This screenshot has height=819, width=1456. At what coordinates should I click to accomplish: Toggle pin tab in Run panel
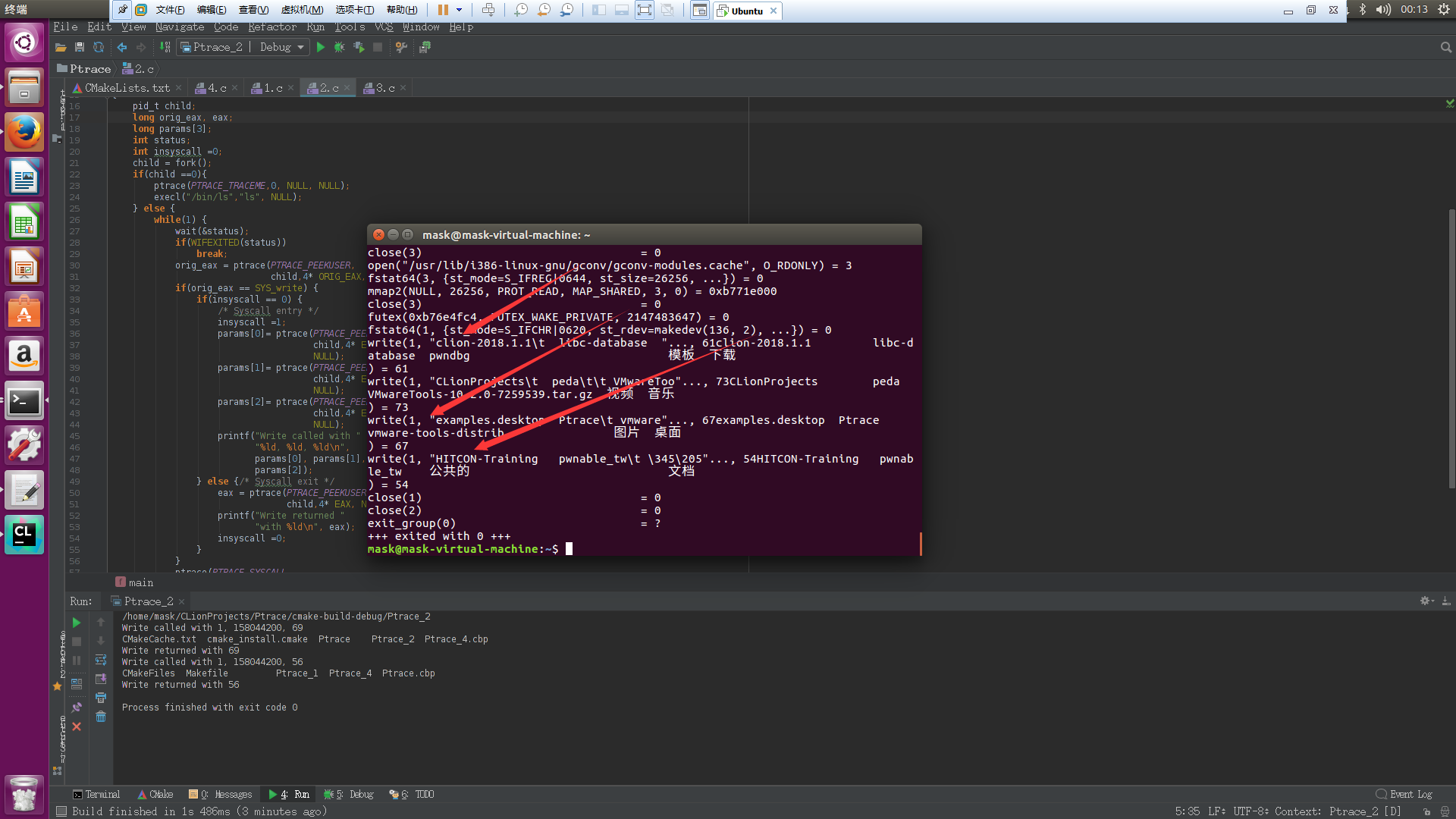click(x=77, y=707)
